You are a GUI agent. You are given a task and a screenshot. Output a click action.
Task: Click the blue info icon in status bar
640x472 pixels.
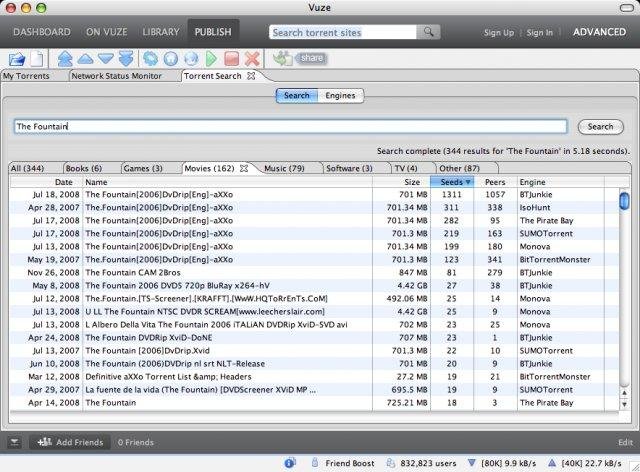(290, 463)
